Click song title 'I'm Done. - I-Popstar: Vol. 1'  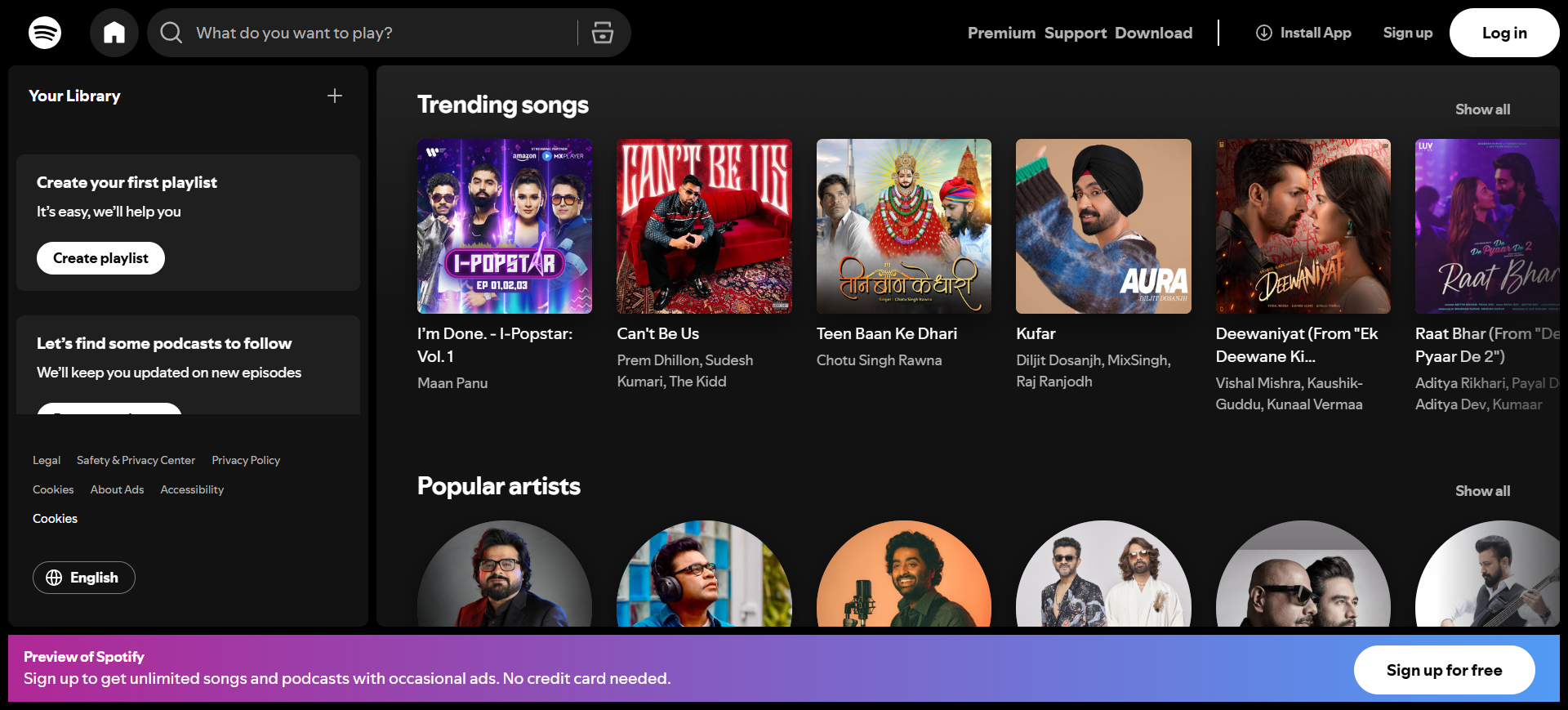495,345
